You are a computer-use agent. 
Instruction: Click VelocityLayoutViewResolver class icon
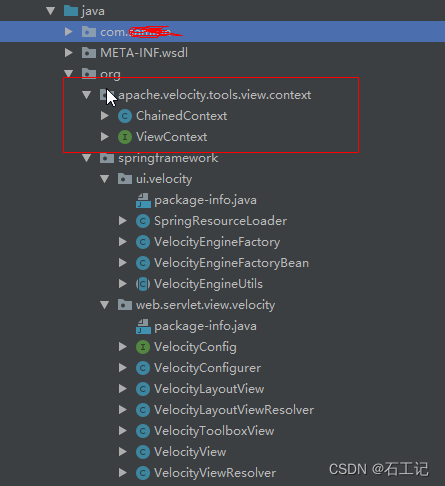pos(143,410)
